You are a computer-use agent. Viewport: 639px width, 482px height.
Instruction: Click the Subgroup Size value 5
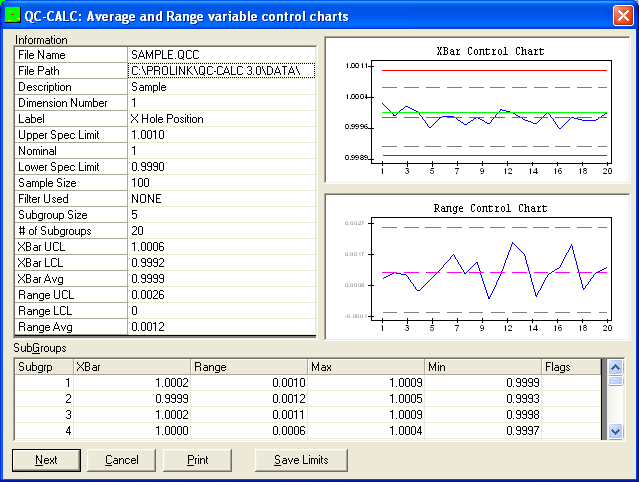click(222, 215)
